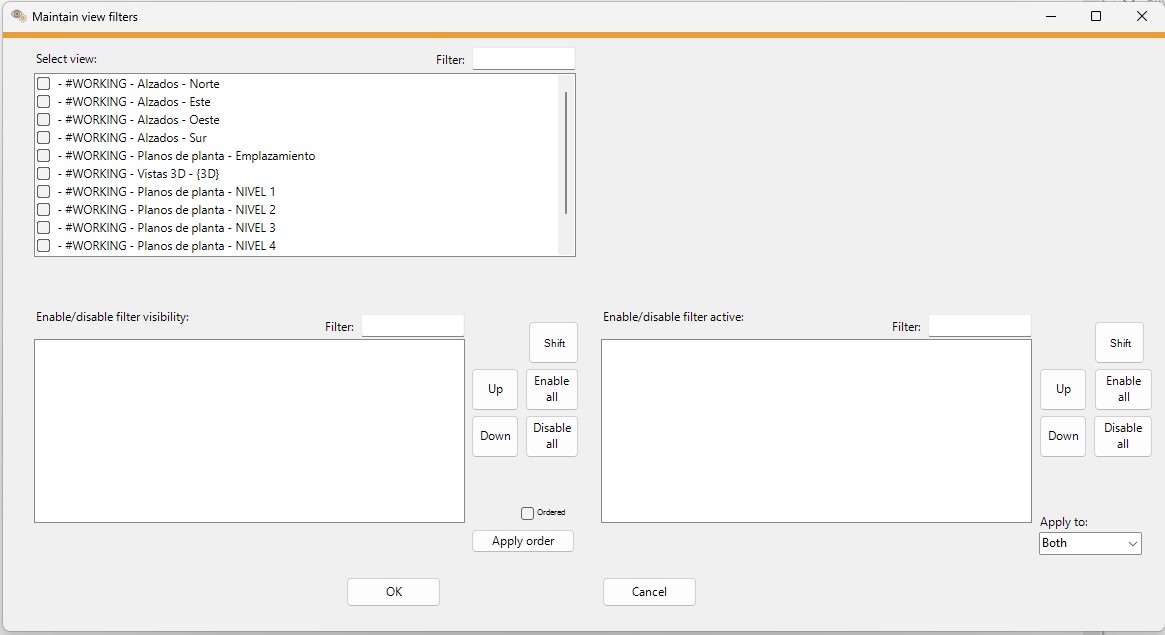Click the Up button for filter visibility

click(x=494, y=389)
